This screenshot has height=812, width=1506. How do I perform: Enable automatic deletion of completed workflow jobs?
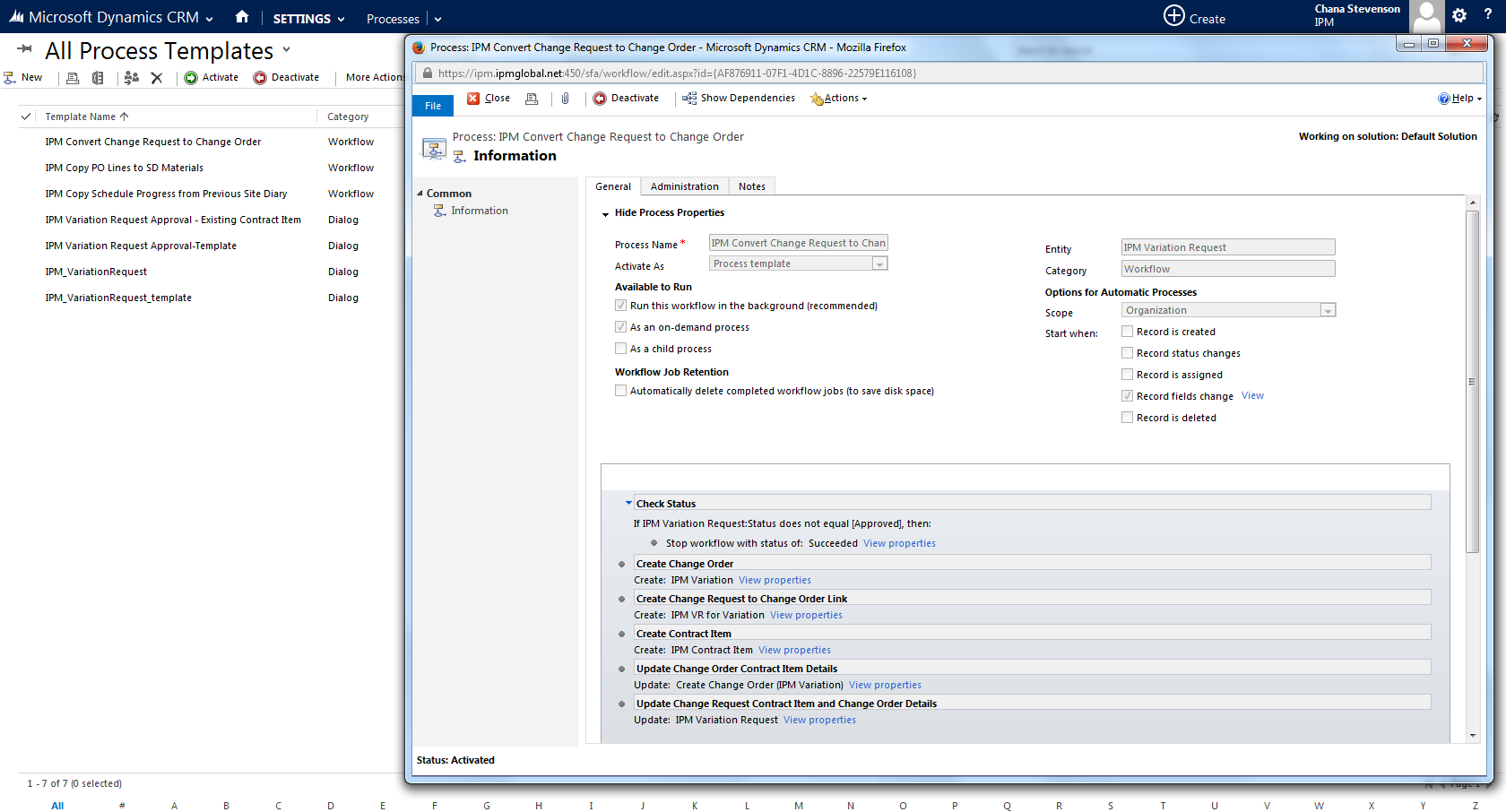(x=620, y=390)
